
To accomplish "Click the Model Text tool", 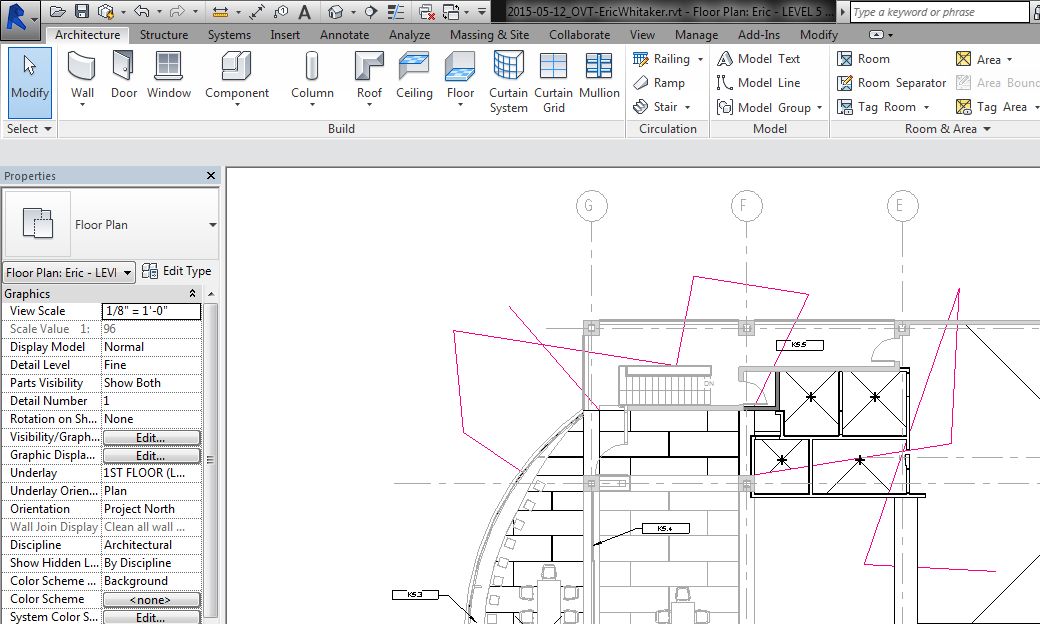I will (x=758, y=59).
